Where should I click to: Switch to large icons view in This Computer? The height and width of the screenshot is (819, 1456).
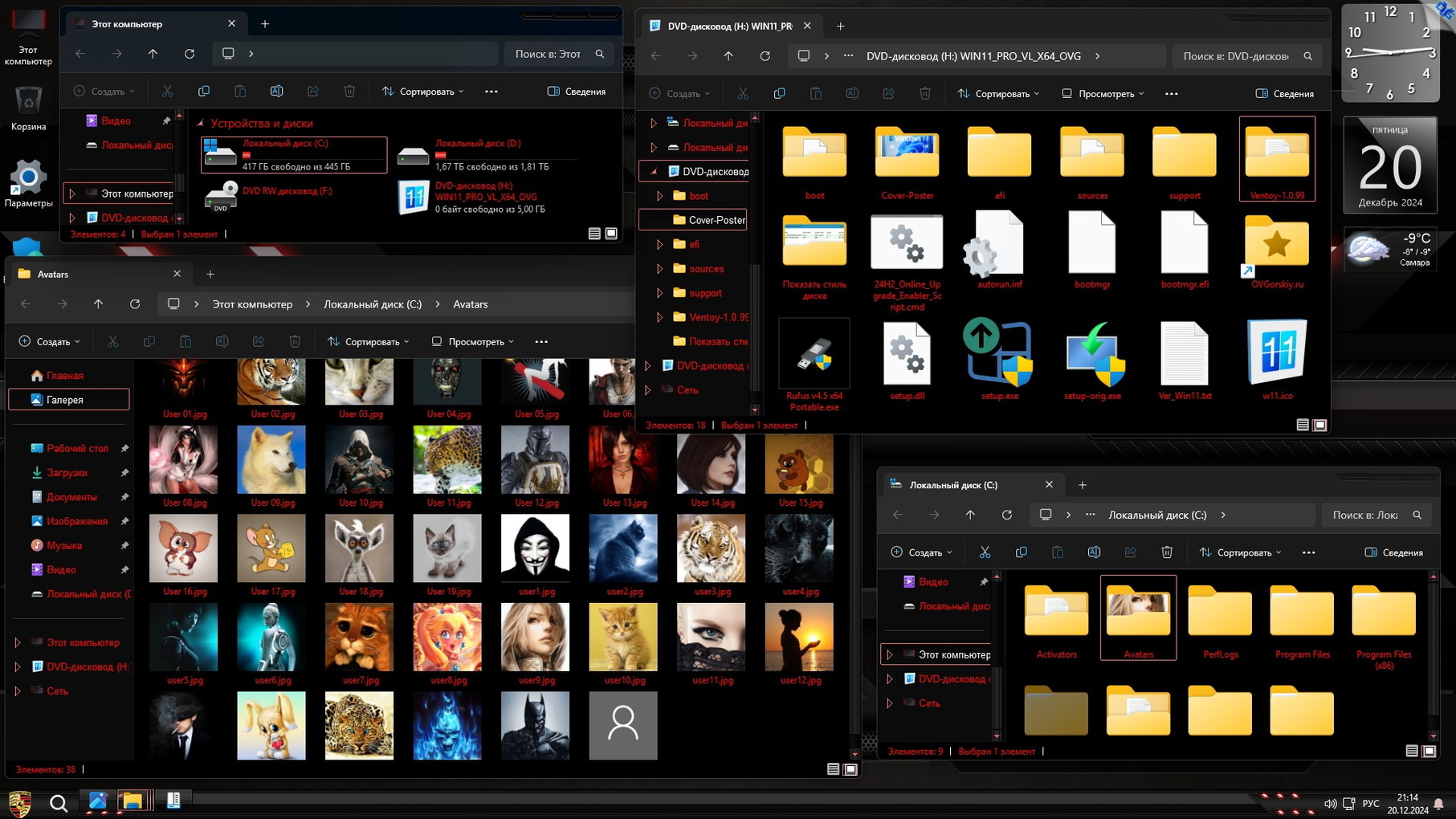point(611,234)
